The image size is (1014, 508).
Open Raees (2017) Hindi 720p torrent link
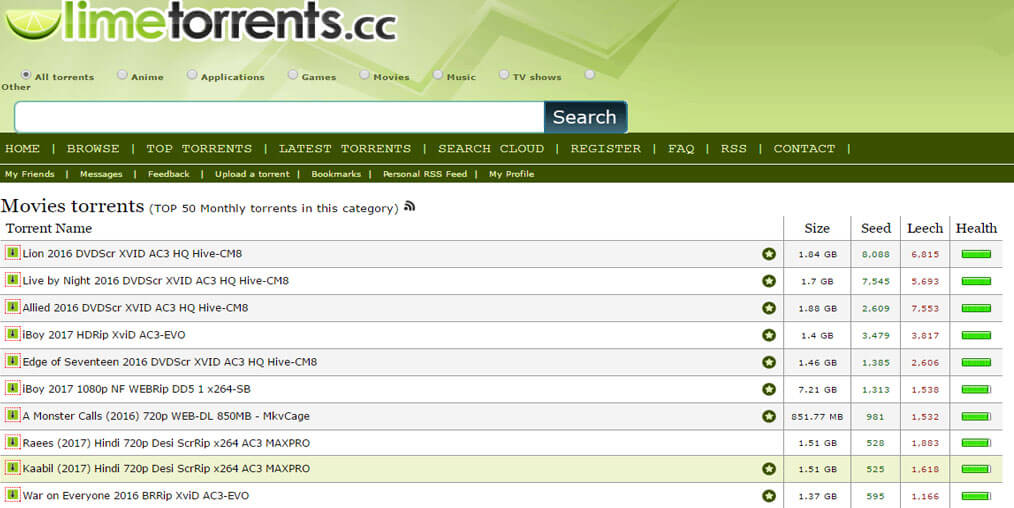point(166,443)
